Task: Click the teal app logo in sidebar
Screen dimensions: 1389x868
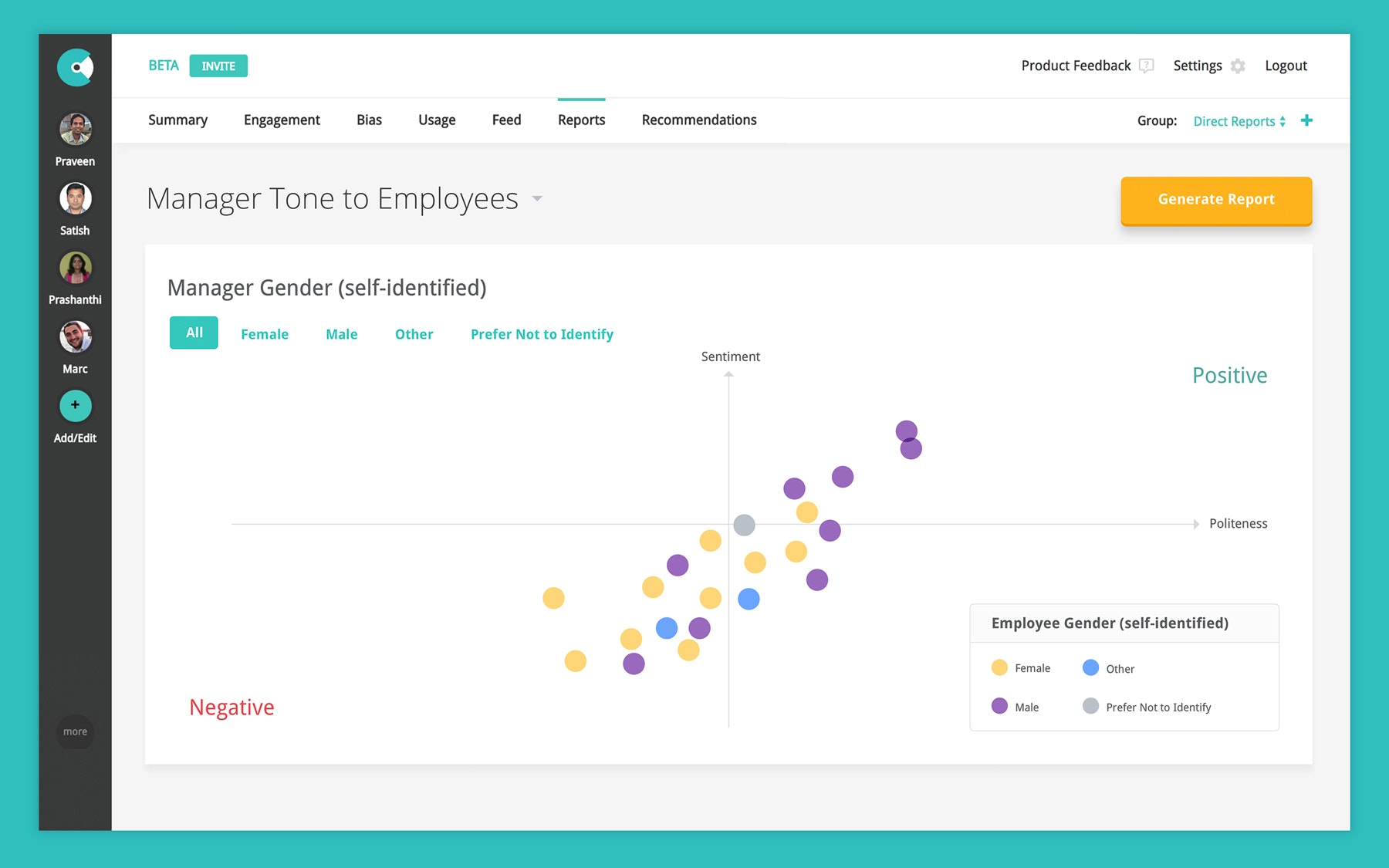Action: click(x=75, y=67)
